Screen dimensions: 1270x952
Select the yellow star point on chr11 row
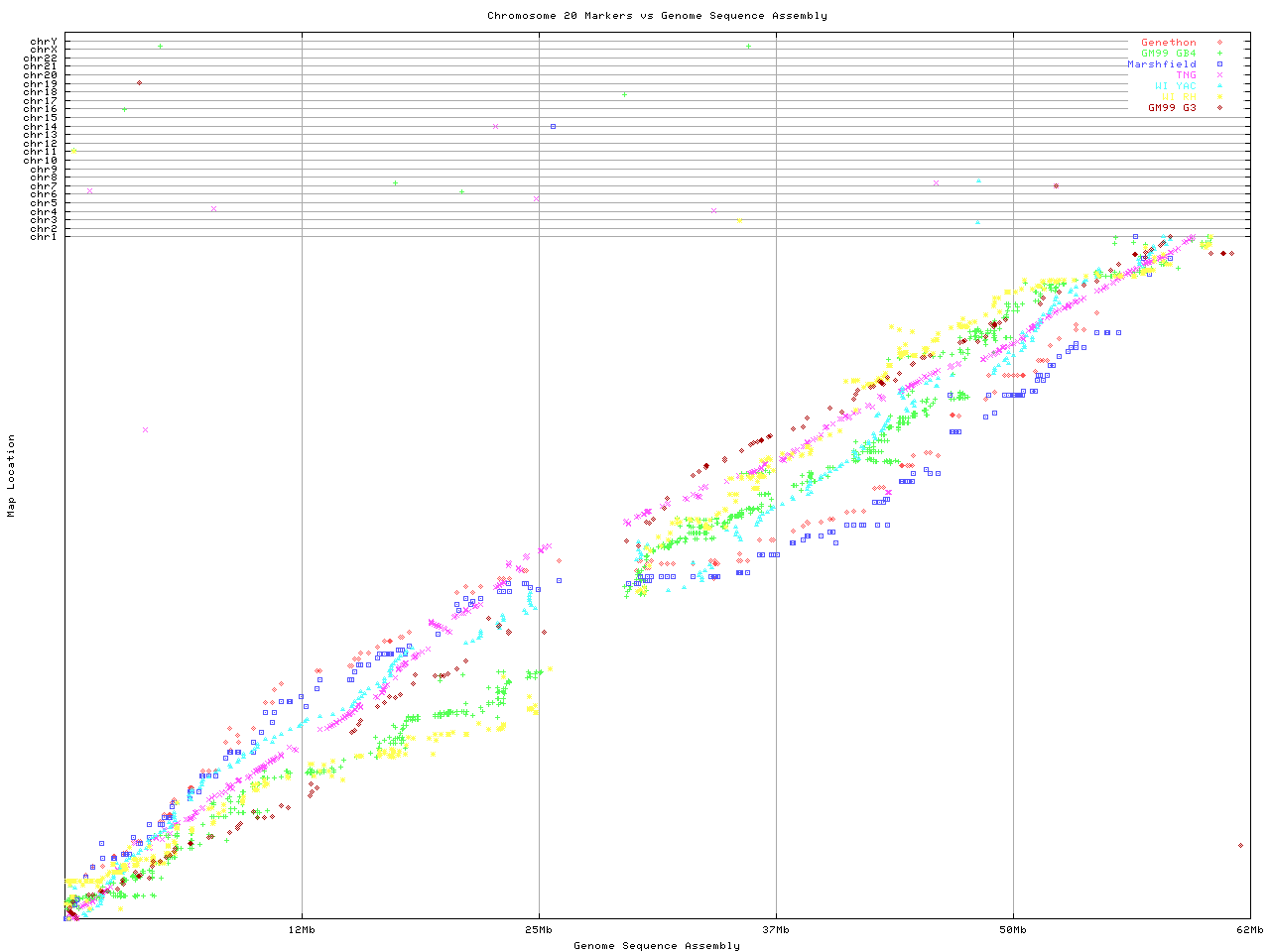(73, 152)
